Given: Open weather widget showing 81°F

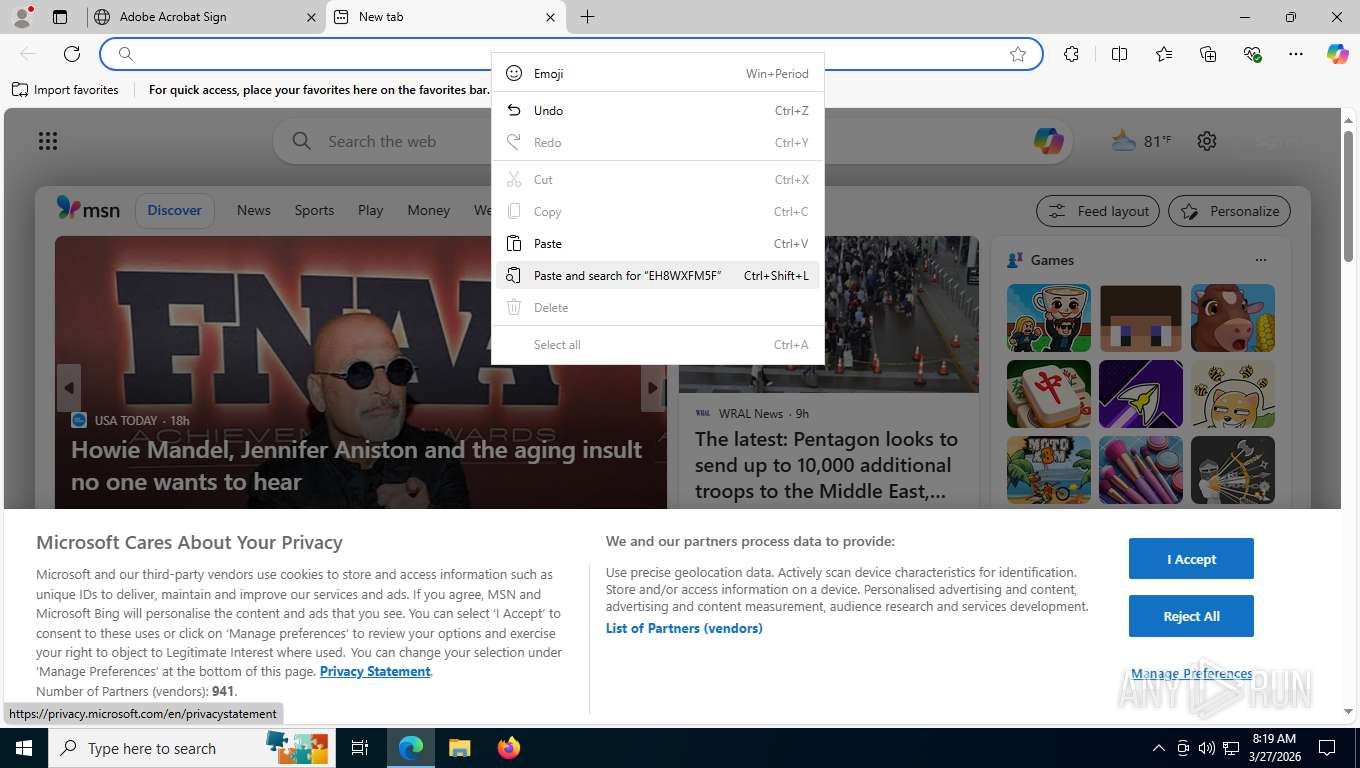Looking at the screenshot, I should click(1141, 141).
